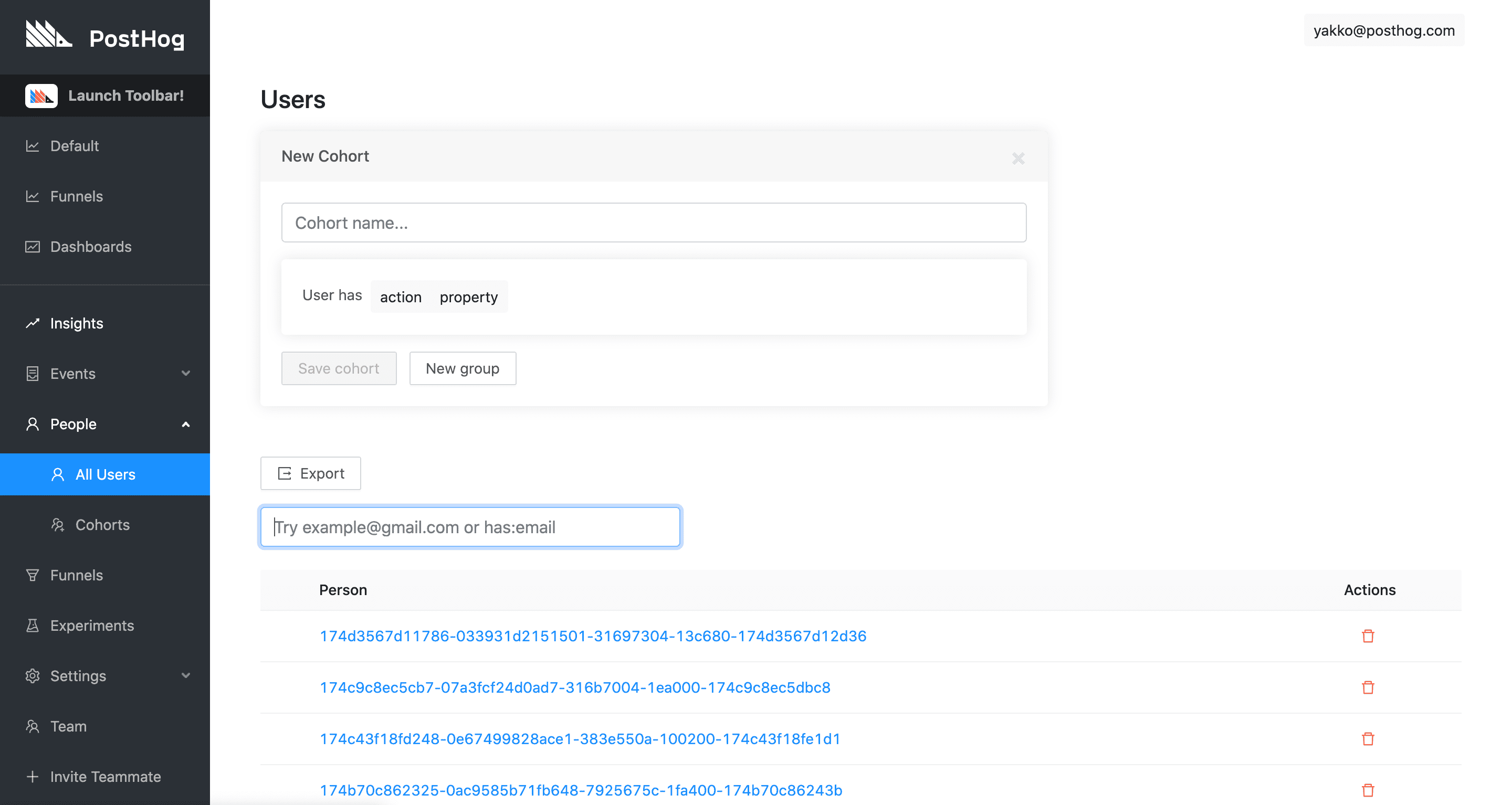Click the Experiments flask icon
The height and width of the screenshot is (805, 1512).
click(x=33, y=626)
